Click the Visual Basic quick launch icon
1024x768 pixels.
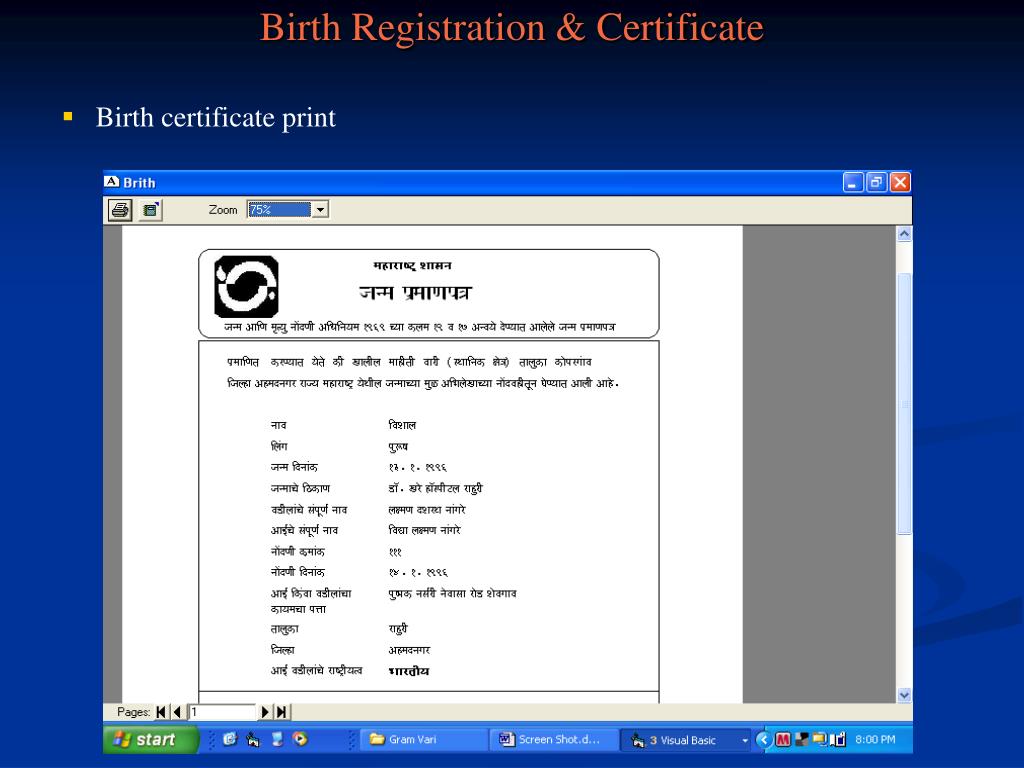253,739
